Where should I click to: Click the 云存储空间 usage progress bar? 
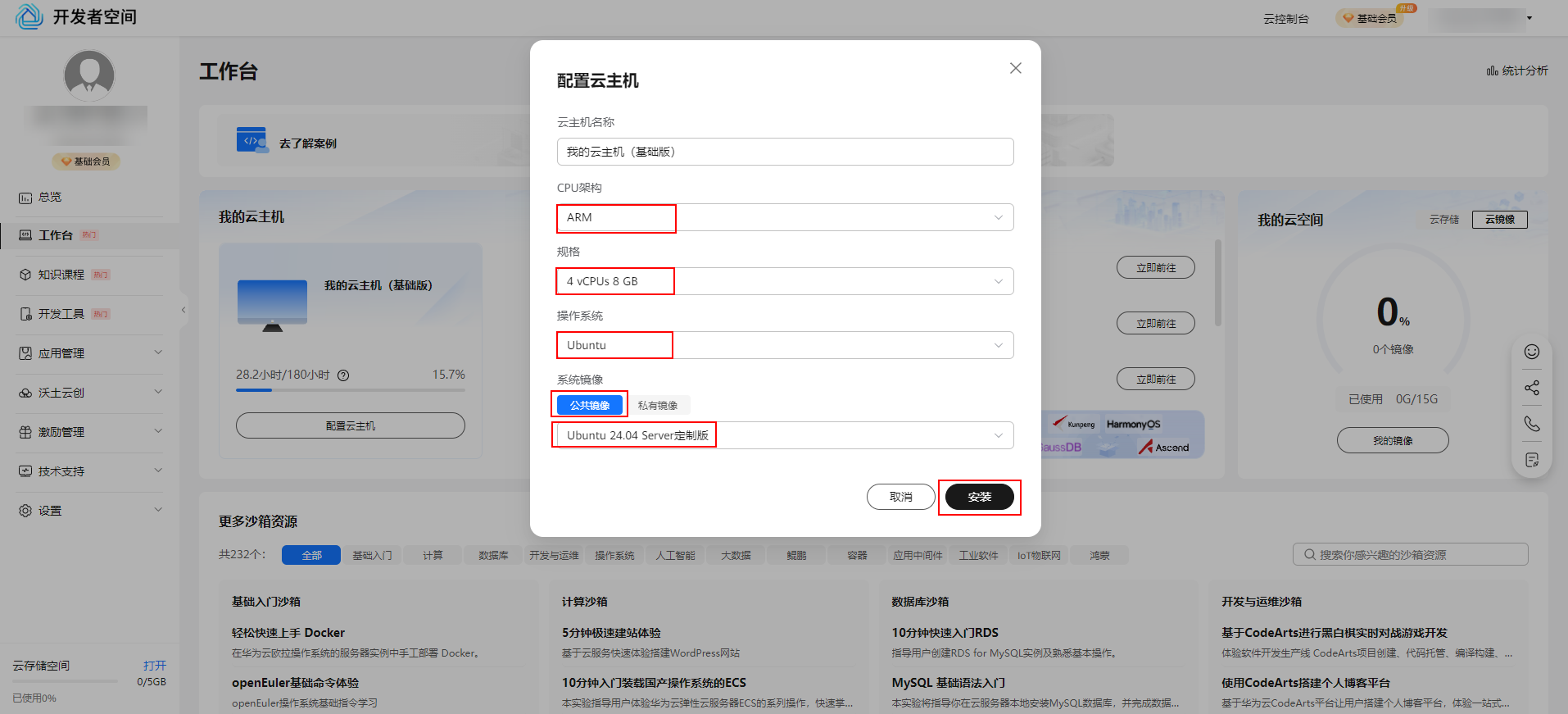66,680
